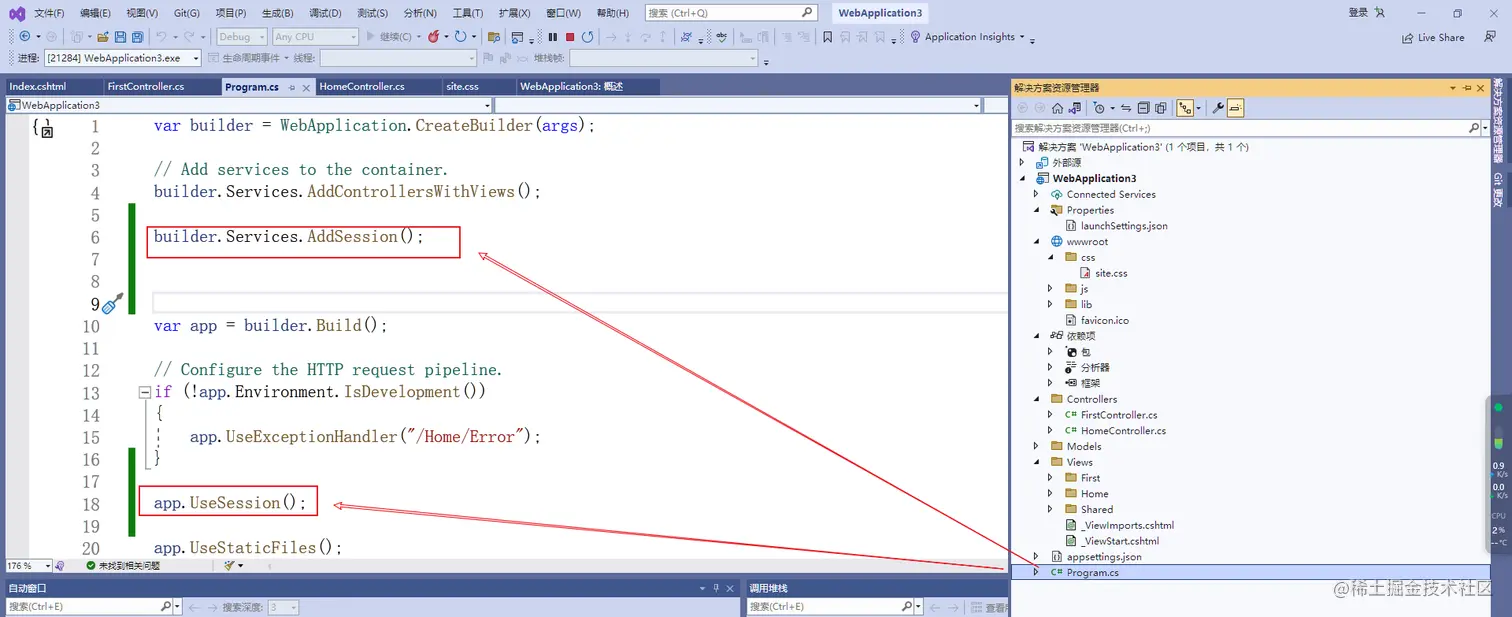
Task: Toggle the nested view button in Solution Explorer
Action: pyautogui.click(x=1185, y=108)
